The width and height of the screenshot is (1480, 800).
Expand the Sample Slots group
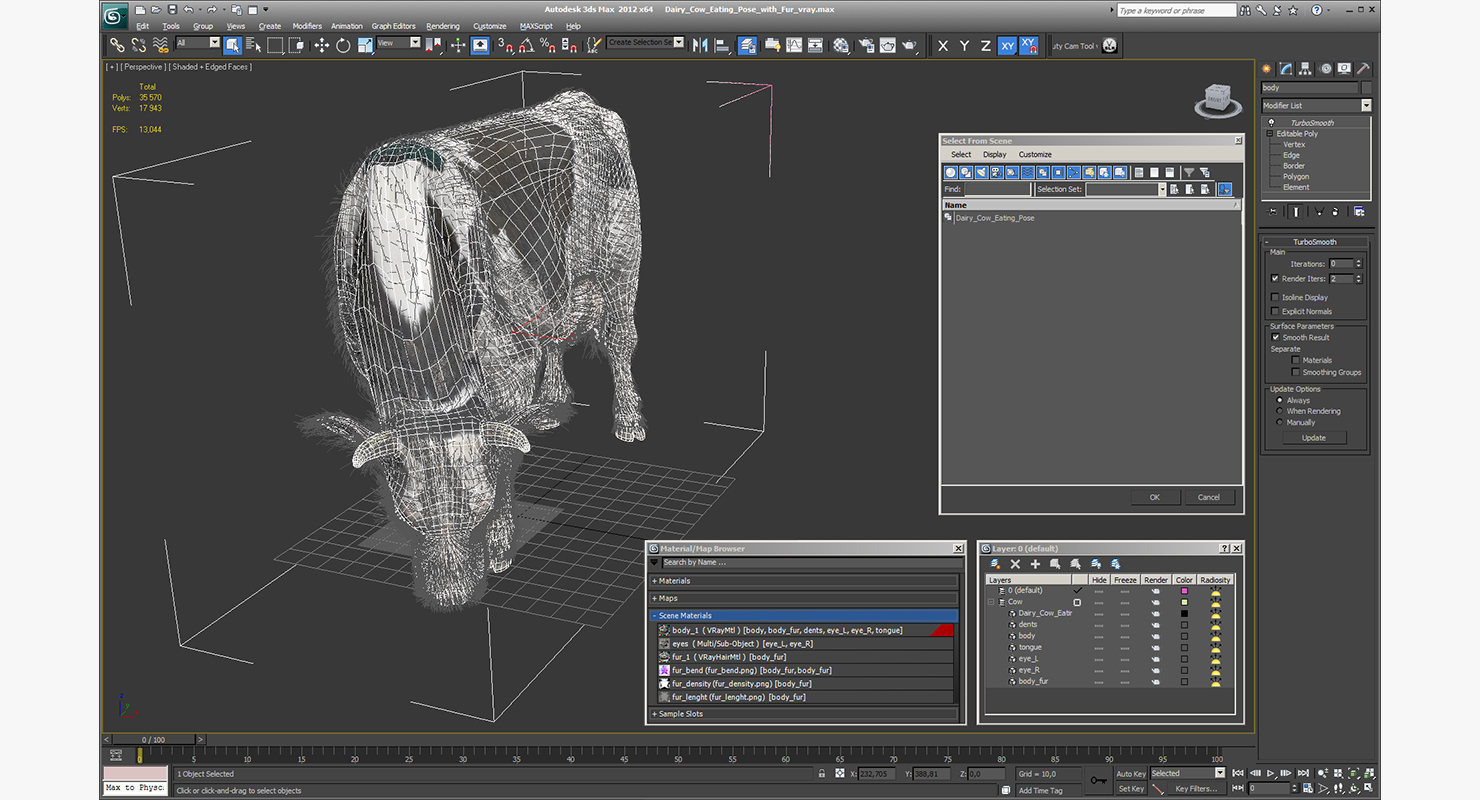coord(803,714)
